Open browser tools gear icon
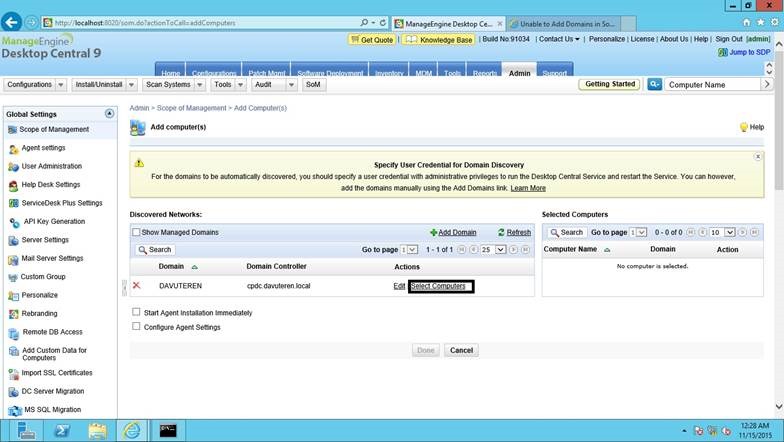Screen dimensions: 784x442 click(x=774, y=22)
